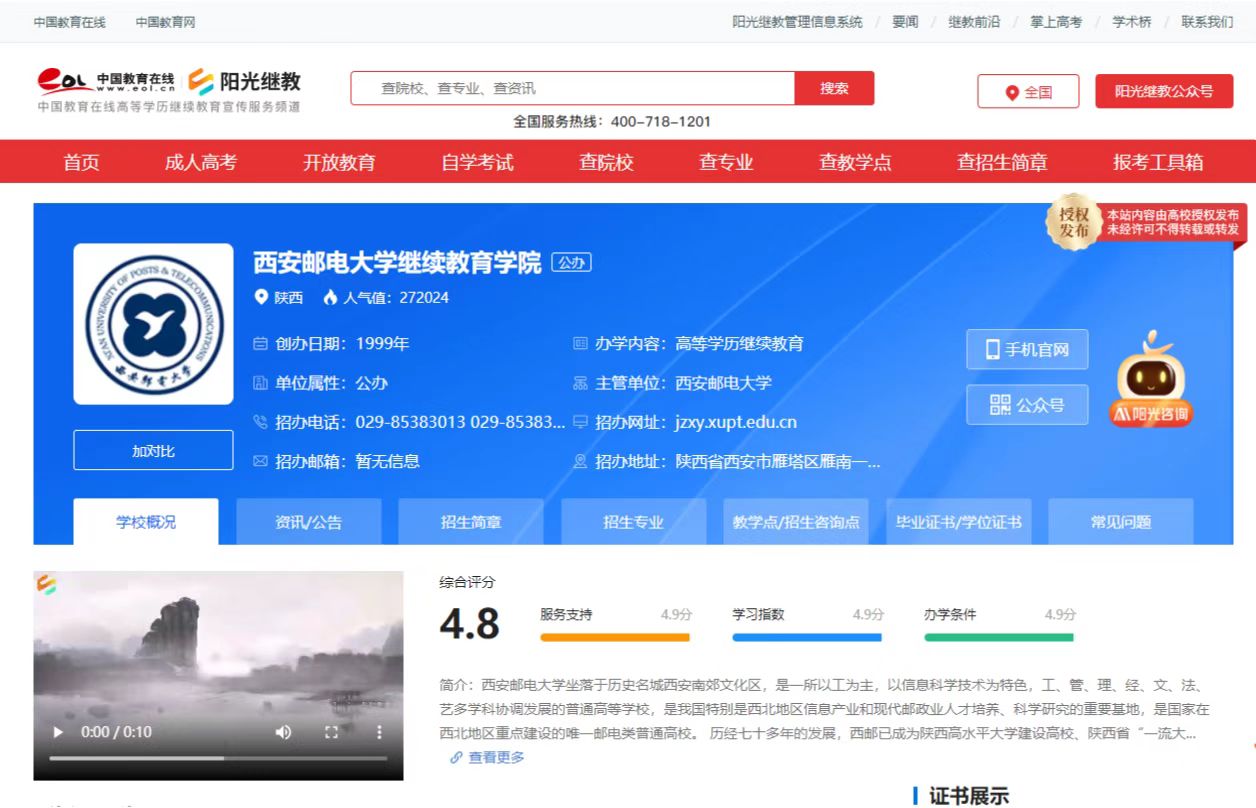Click the 西安邮电大学 round school emblem
Screen dimensions: 1256x808
coord(153,324)
